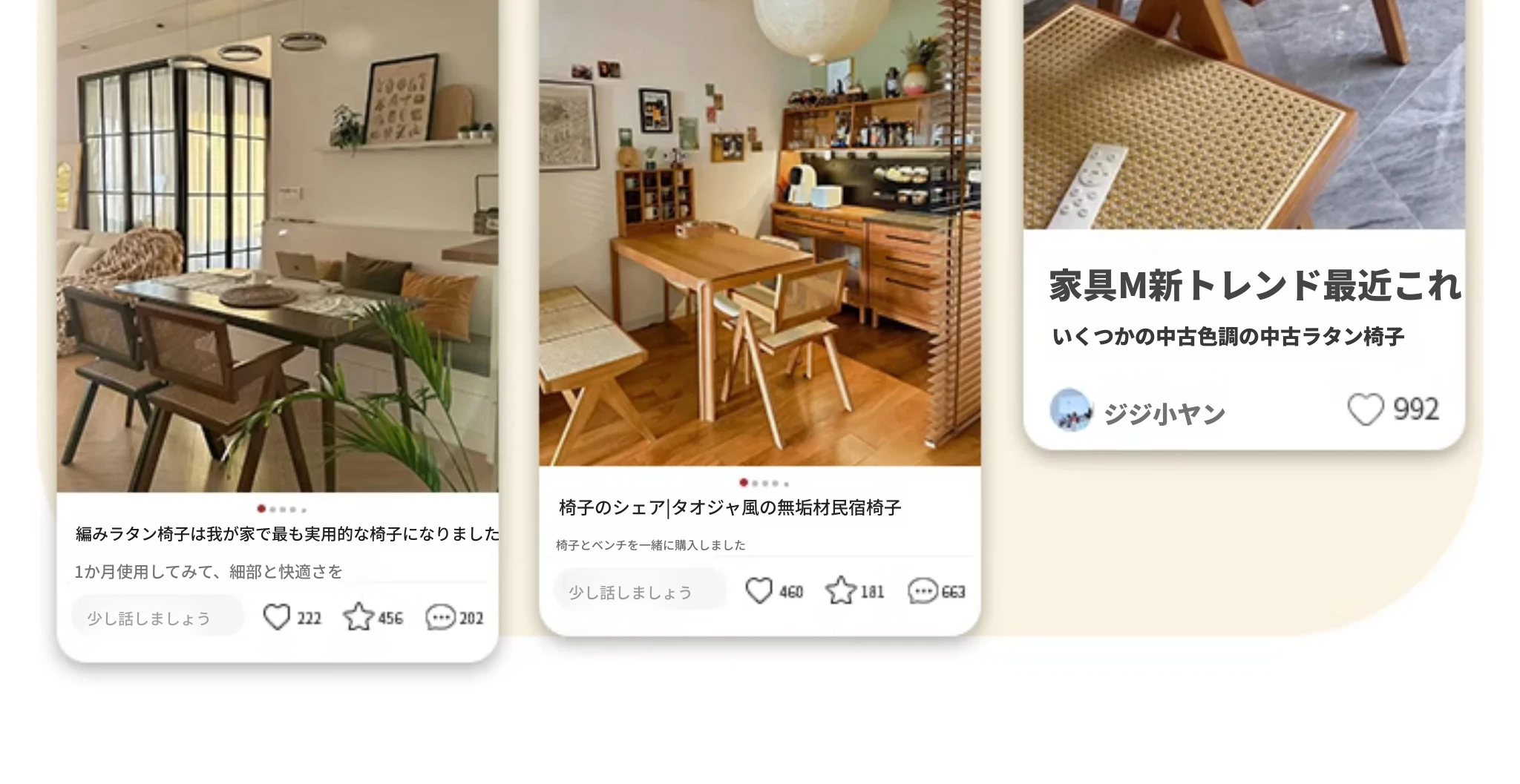This screenshot has width=1520, height=784.
Task: Like the post with 992 hearts
Action: click(x=1366, y=409)
